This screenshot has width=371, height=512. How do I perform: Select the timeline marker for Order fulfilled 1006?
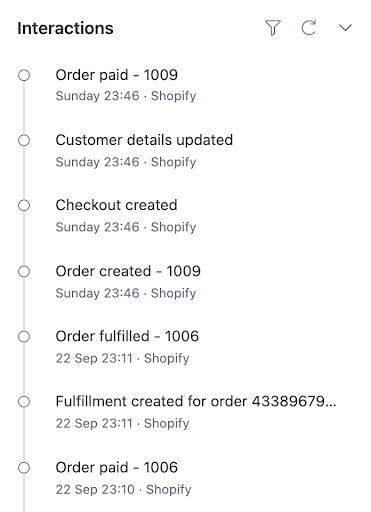(x=24, y=336)
